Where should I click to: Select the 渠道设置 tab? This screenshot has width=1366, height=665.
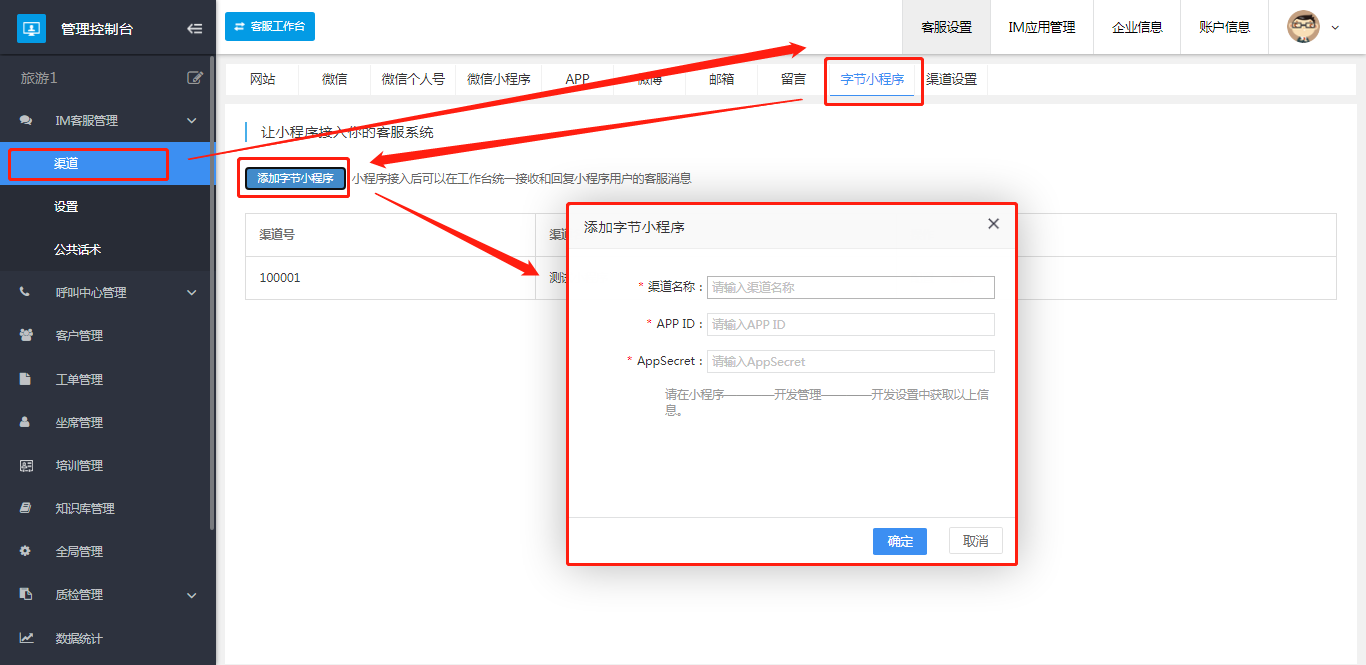(951, 79)
